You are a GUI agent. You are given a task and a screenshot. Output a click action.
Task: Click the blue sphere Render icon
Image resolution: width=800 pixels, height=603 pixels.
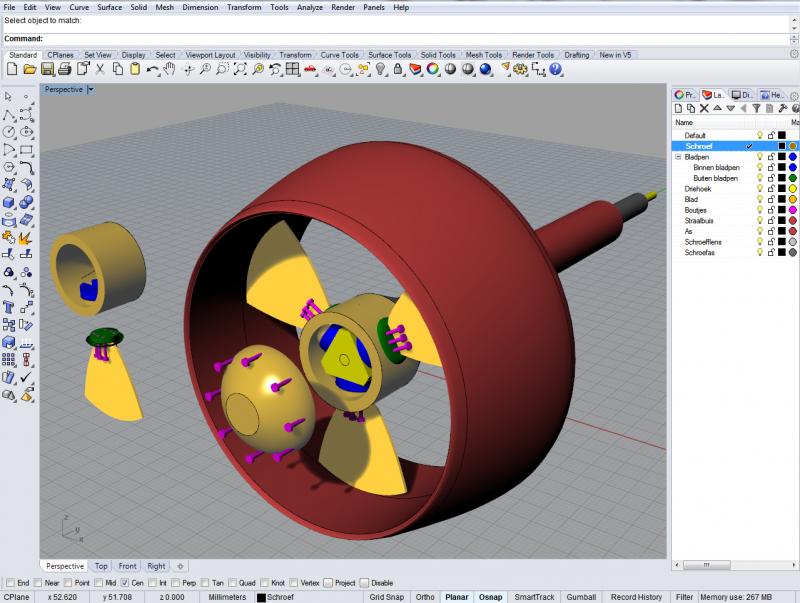pos(486,69)
